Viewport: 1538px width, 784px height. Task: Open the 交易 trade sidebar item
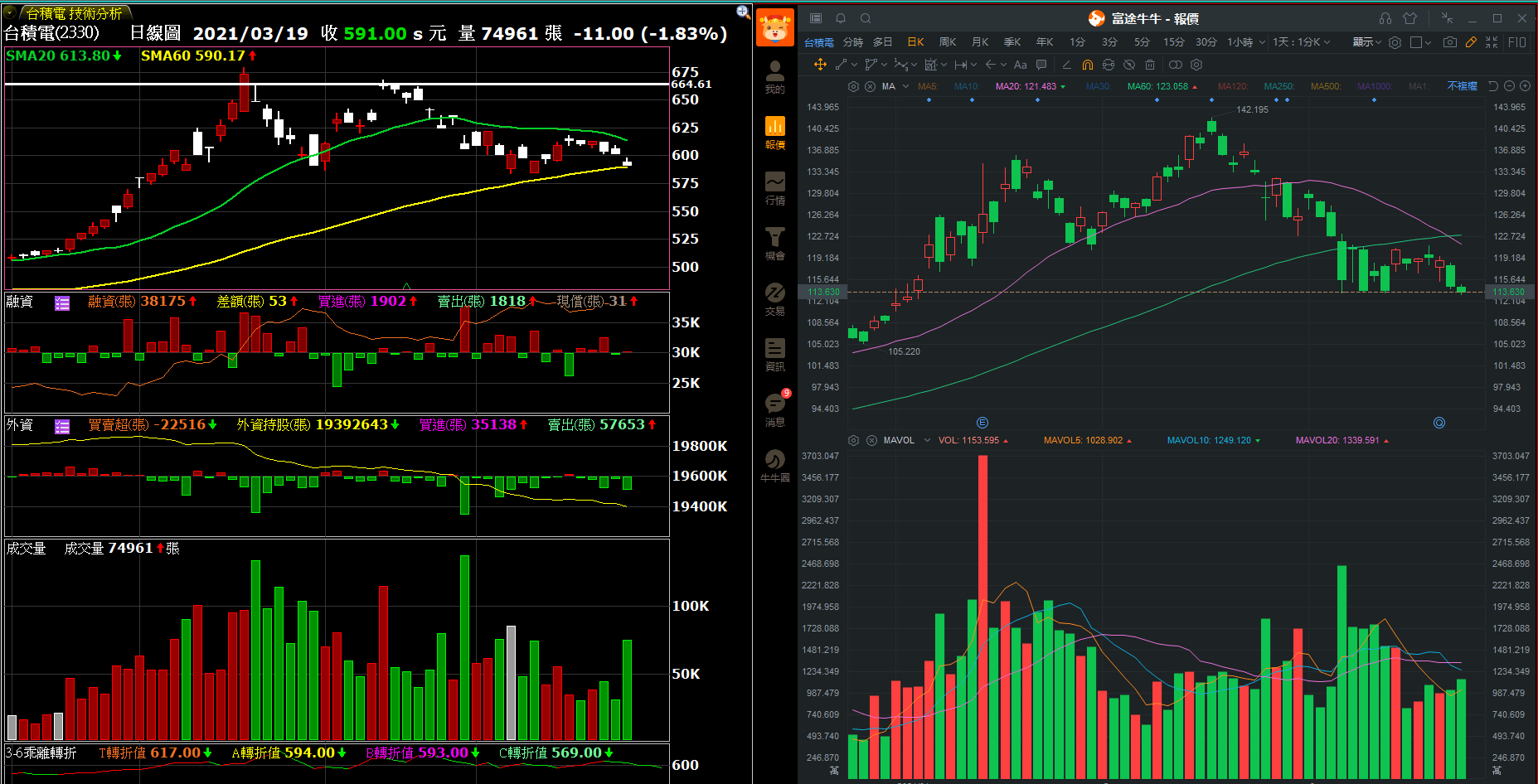coord(774,299)
